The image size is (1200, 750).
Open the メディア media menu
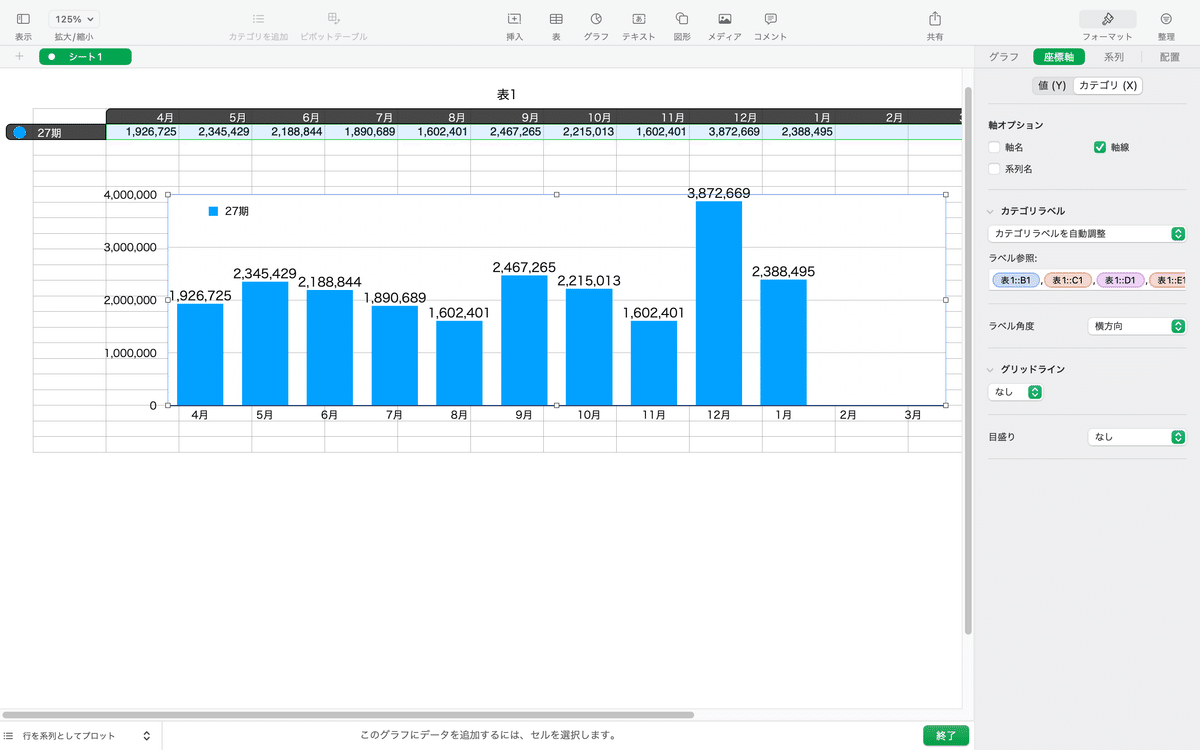click(725, 19)
